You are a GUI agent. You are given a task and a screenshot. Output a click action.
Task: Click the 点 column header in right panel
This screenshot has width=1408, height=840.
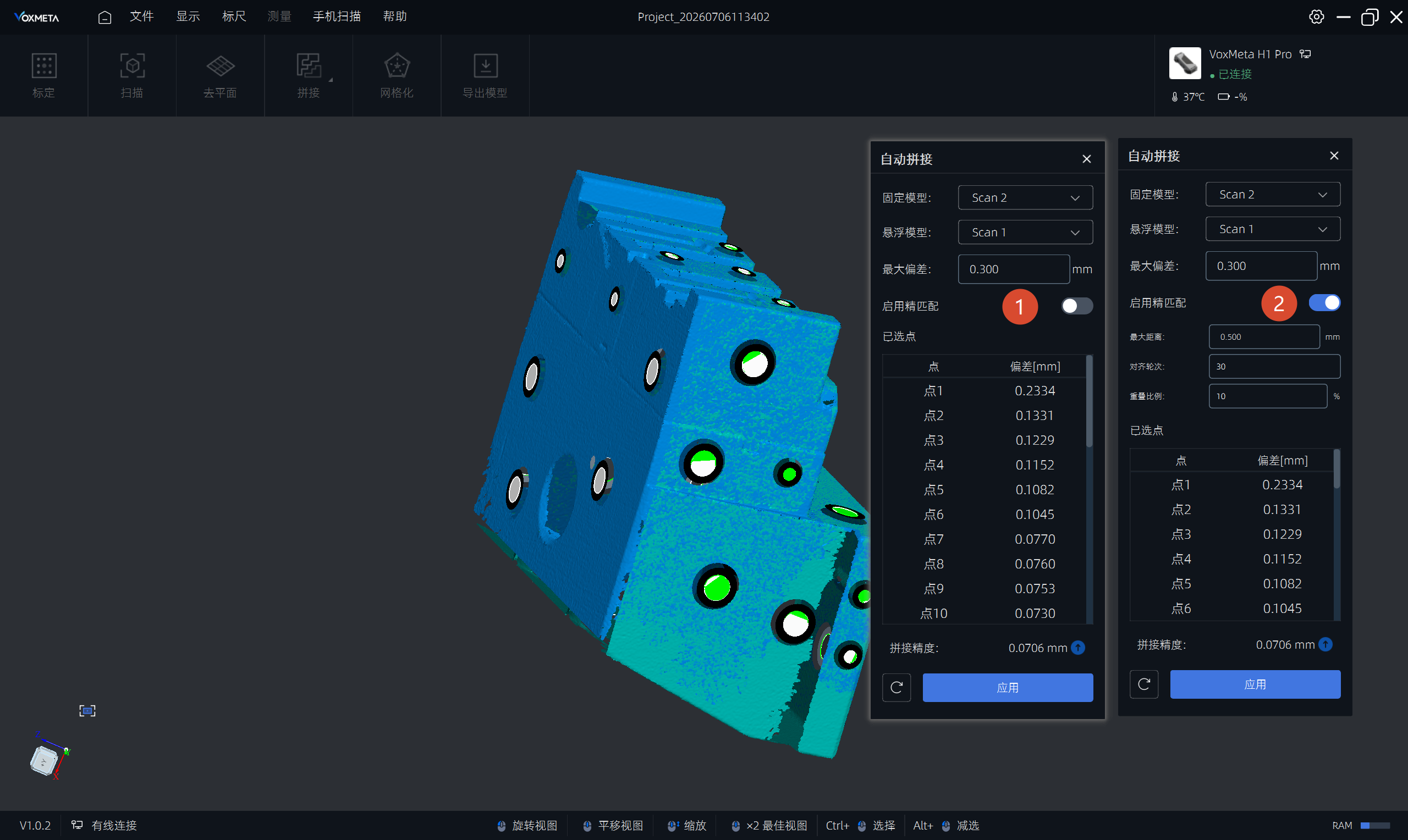coord(1180,460)
